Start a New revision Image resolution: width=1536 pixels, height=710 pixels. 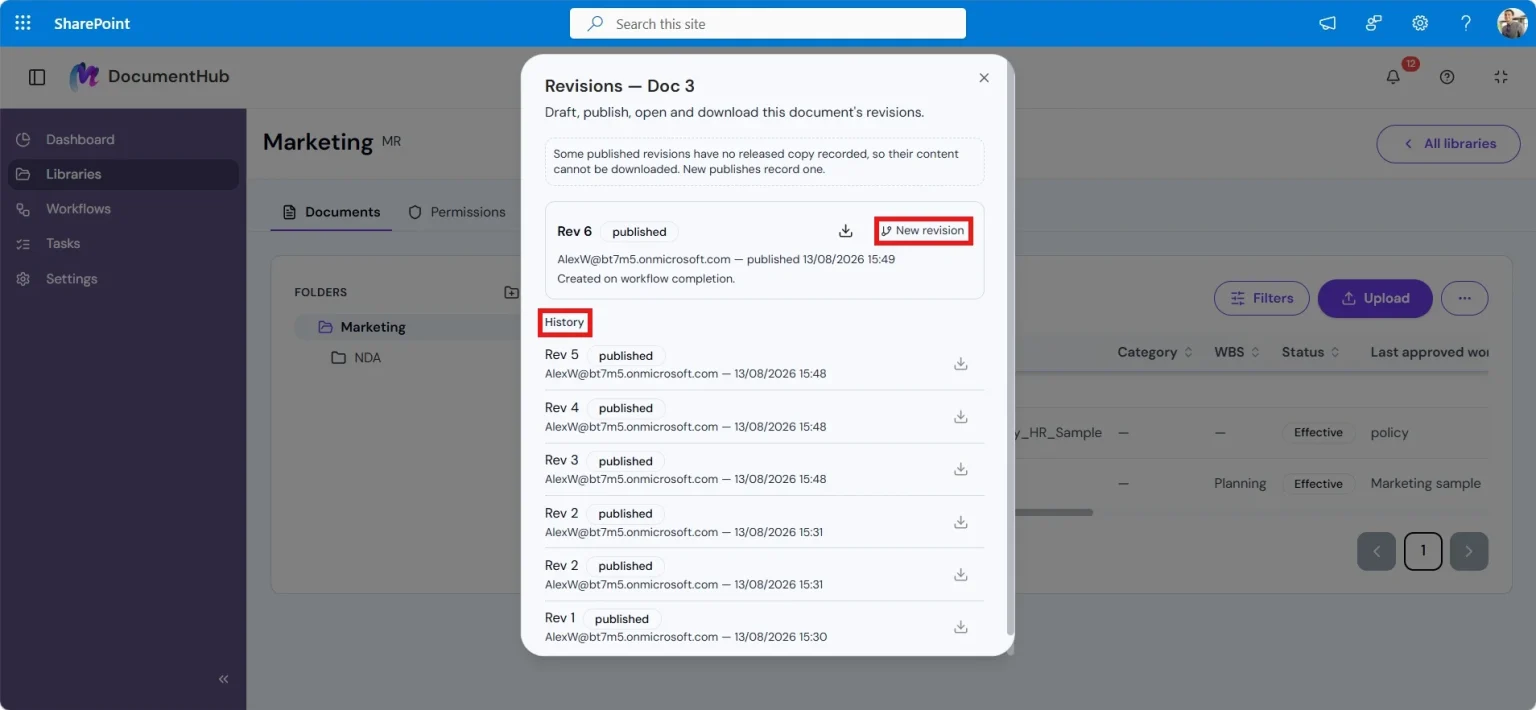click(x=923, y=231)
